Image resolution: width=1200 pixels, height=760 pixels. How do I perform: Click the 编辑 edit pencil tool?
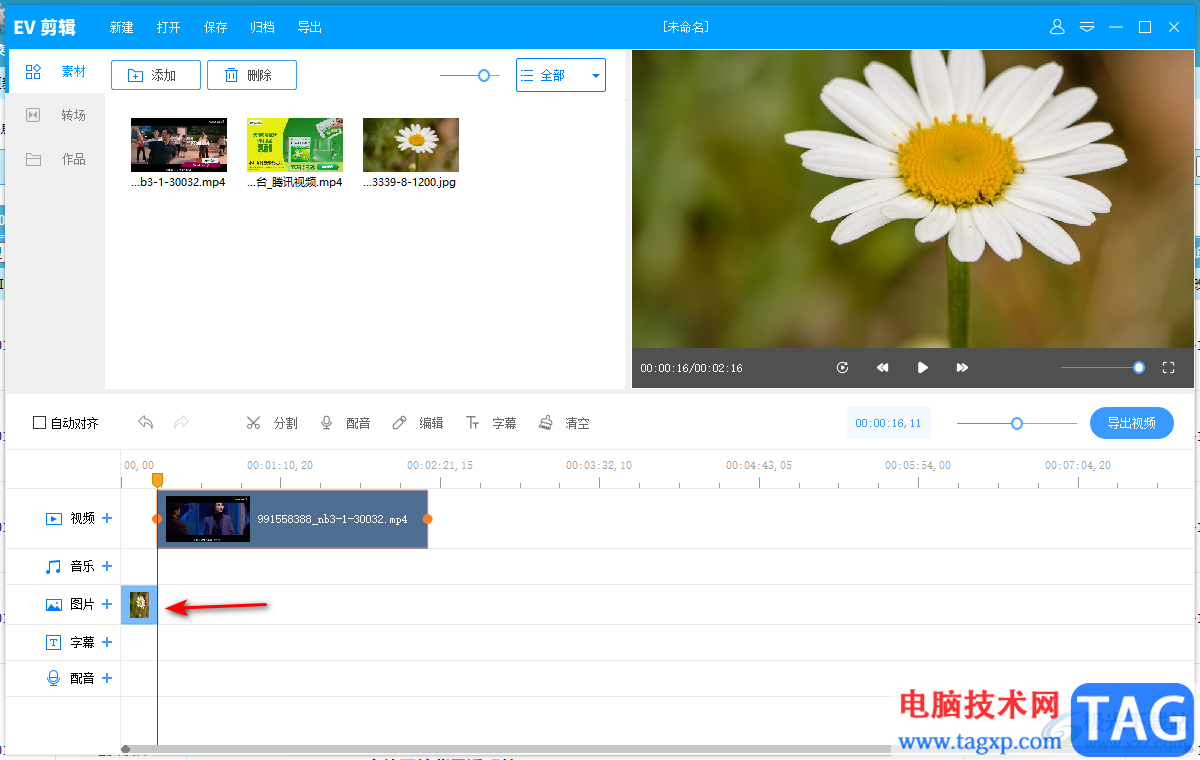coord(418,423)
